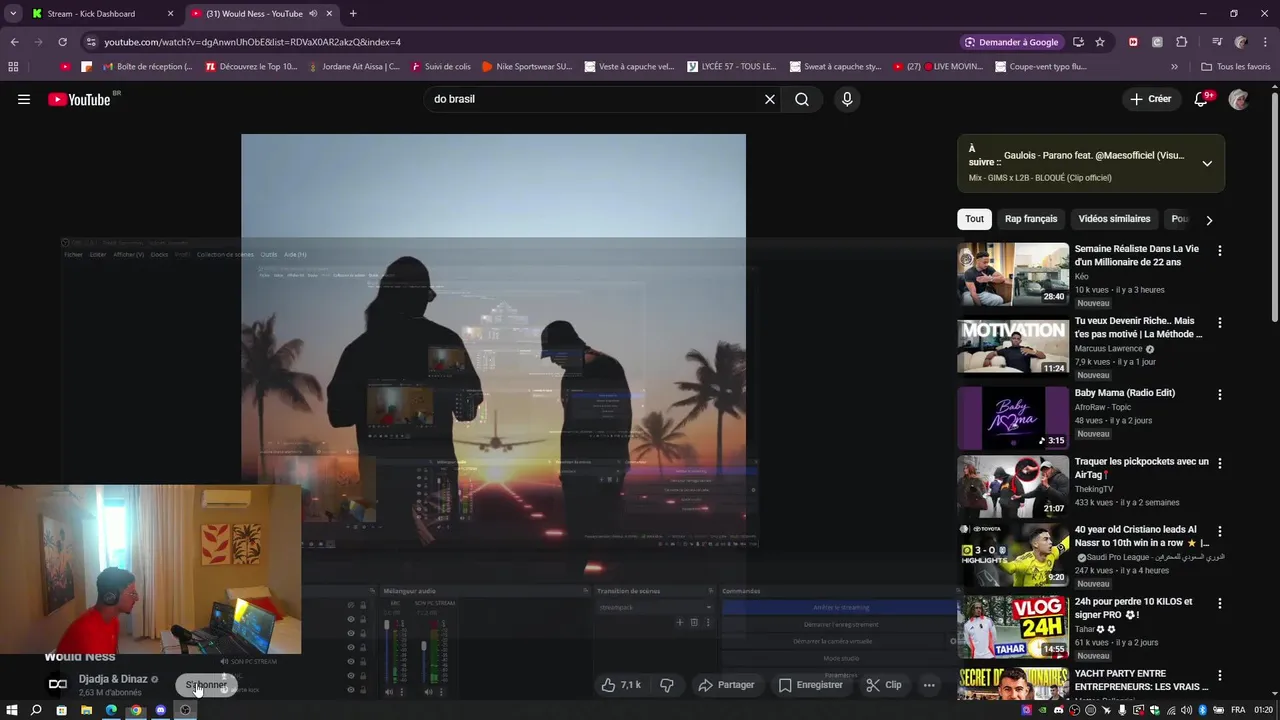Select the Rap français filter chip
The width and height of the screenshot is (1280, 720).
[1031, 219]
